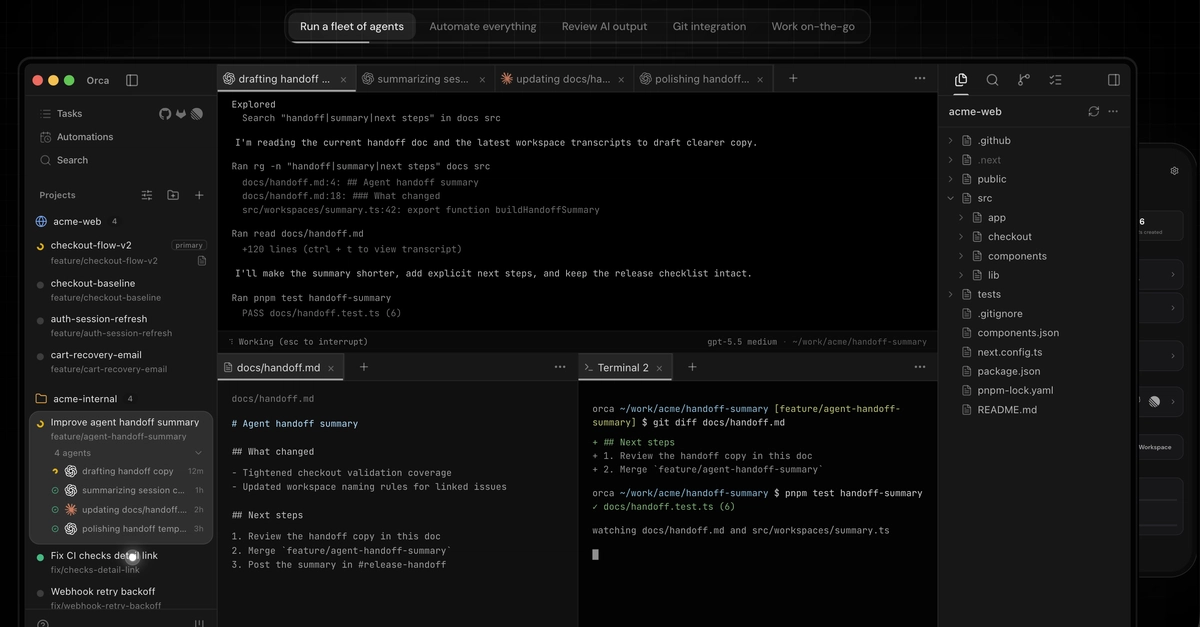
Task: Select the Git integration tab
Action: (709, 27)
